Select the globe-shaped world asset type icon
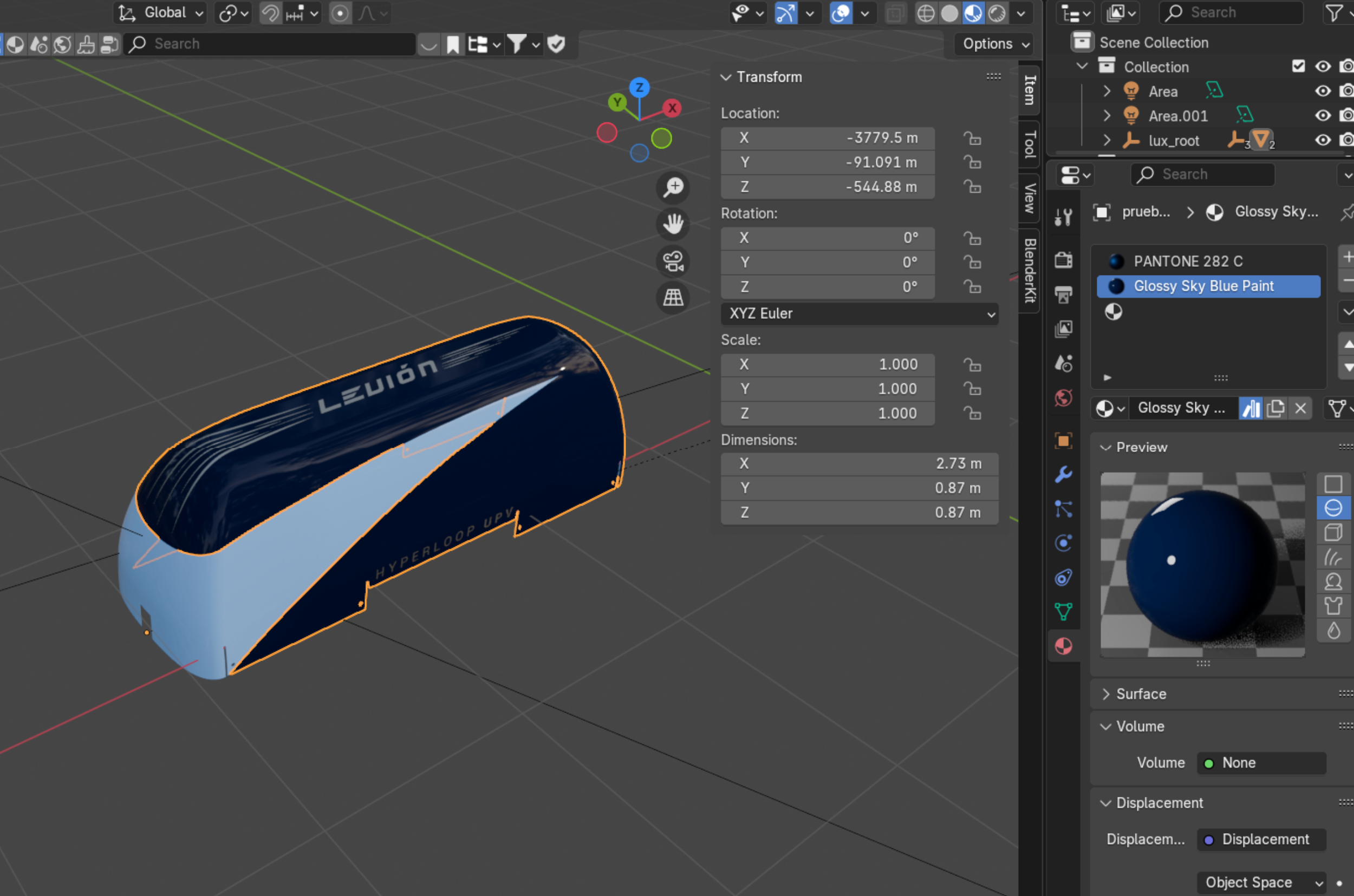 click(x=62, y=44)
